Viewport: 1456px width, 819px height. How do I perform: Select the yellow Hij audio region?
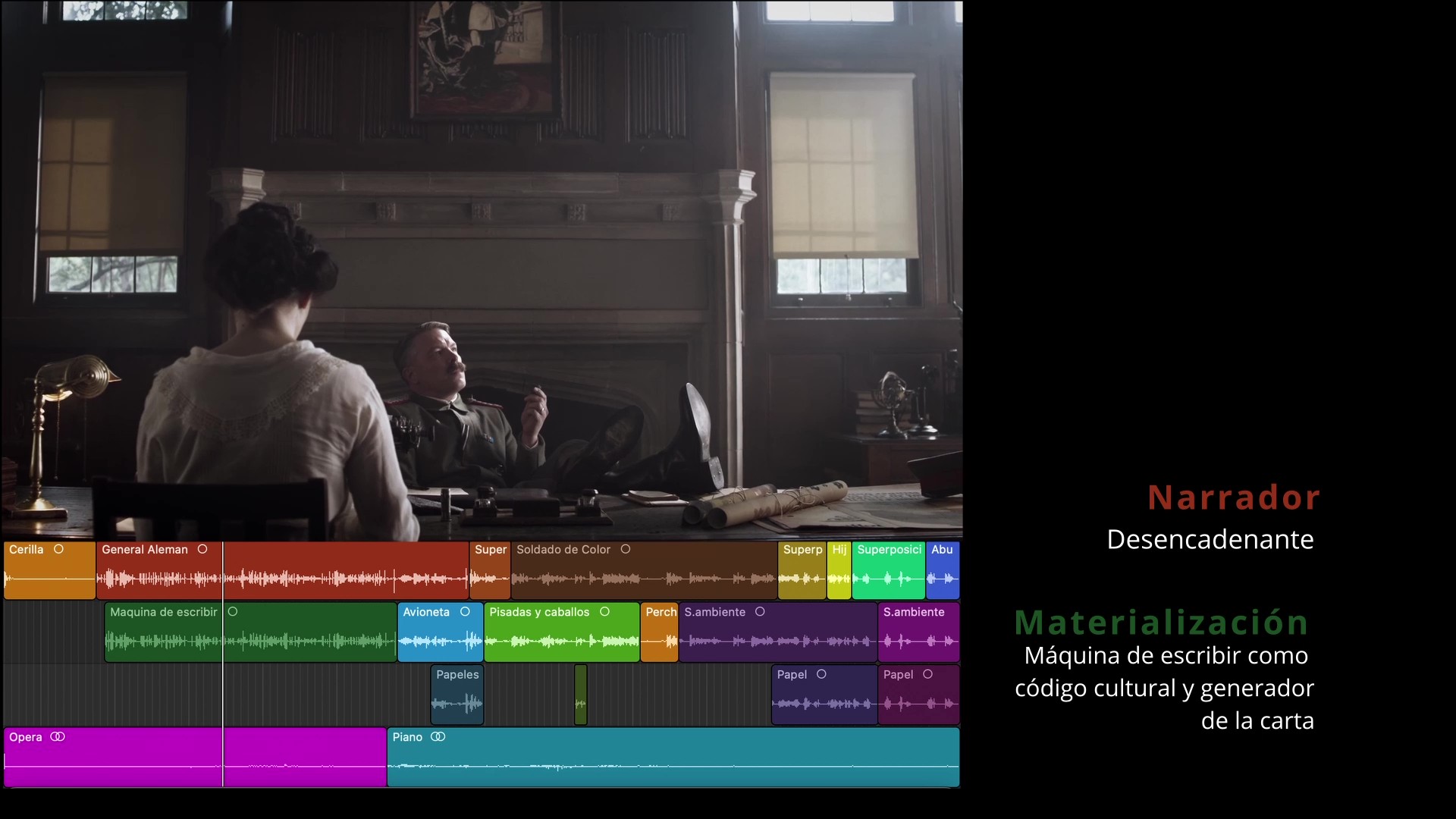[x=839, y=570]
